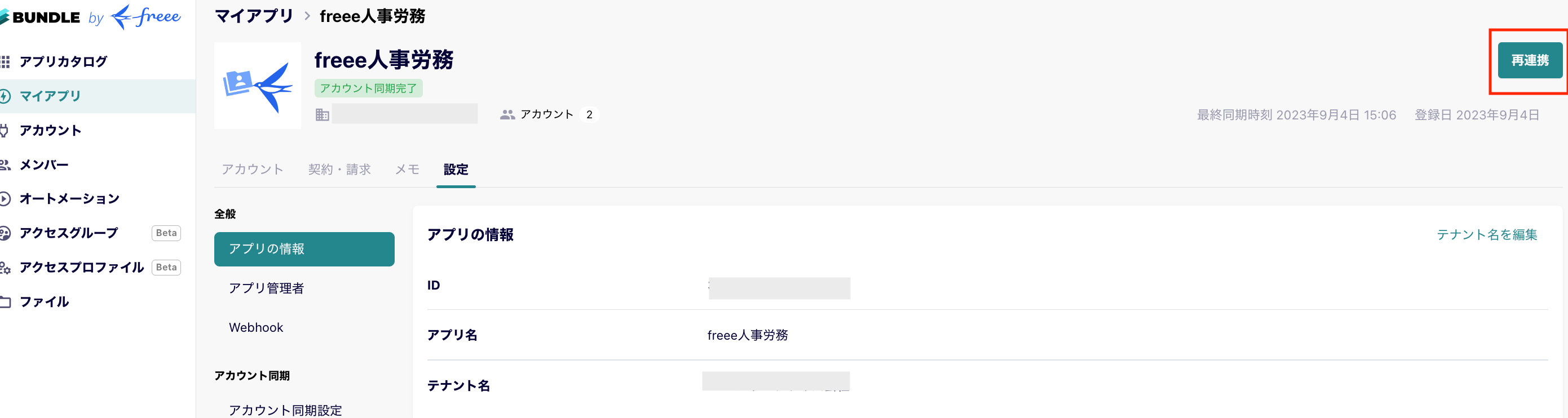1568x418 pixels.
Task: Open ファイル in the sidebar
Action: point(44,302)
